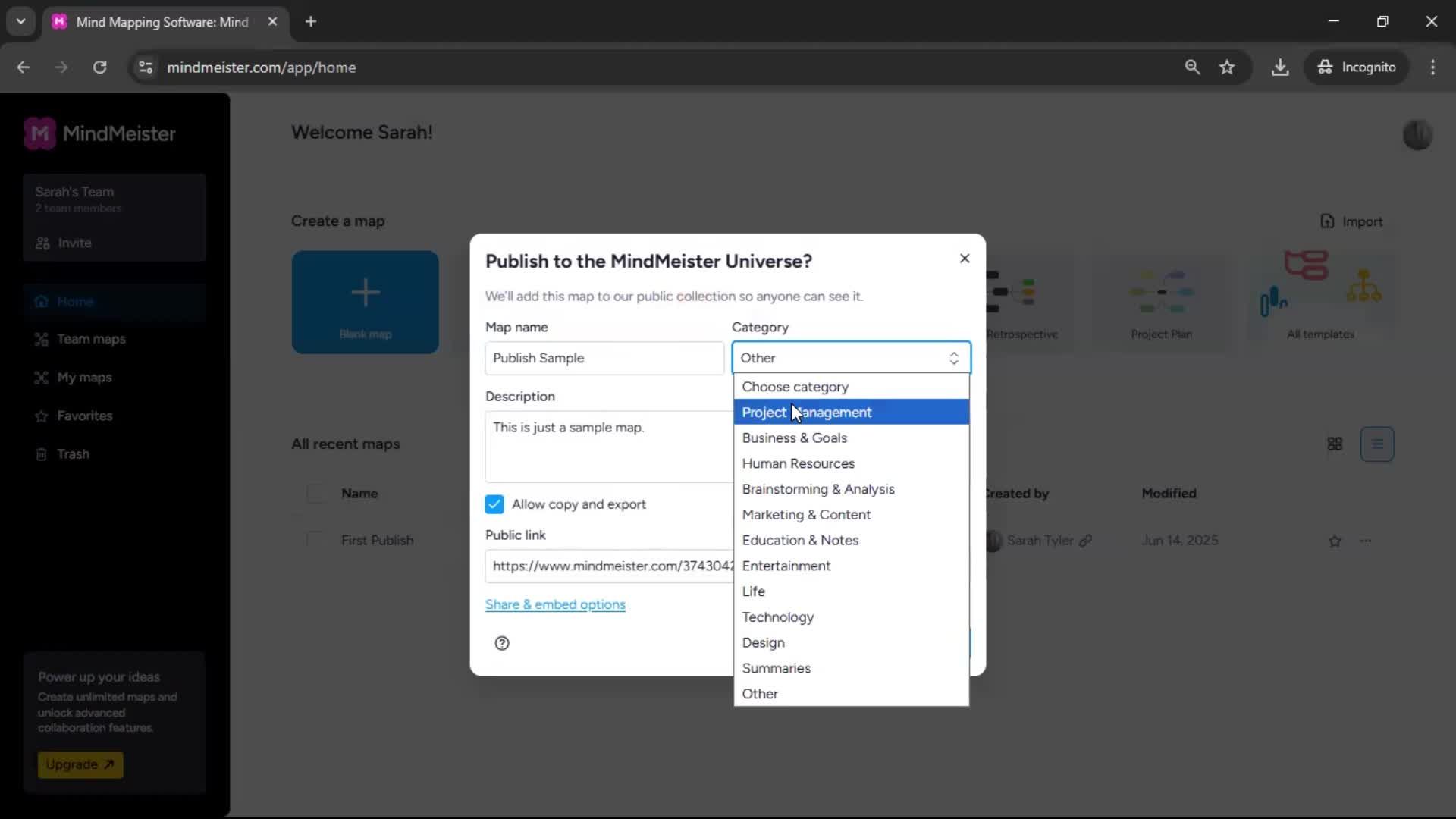Open the help question mark icon in dialog
Screen dimensions: 1456x819
502,643
